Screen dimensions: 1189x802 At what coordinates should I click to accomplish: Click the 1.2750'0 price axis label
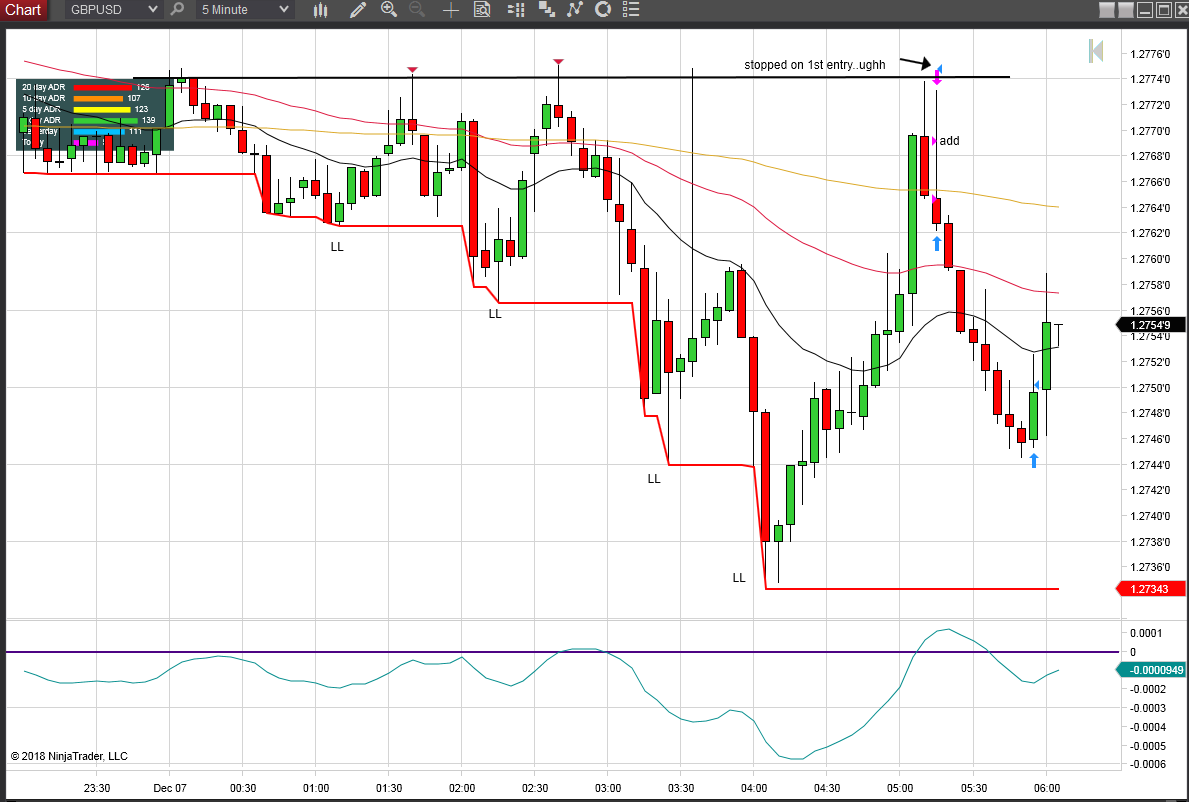point(1150,387)
